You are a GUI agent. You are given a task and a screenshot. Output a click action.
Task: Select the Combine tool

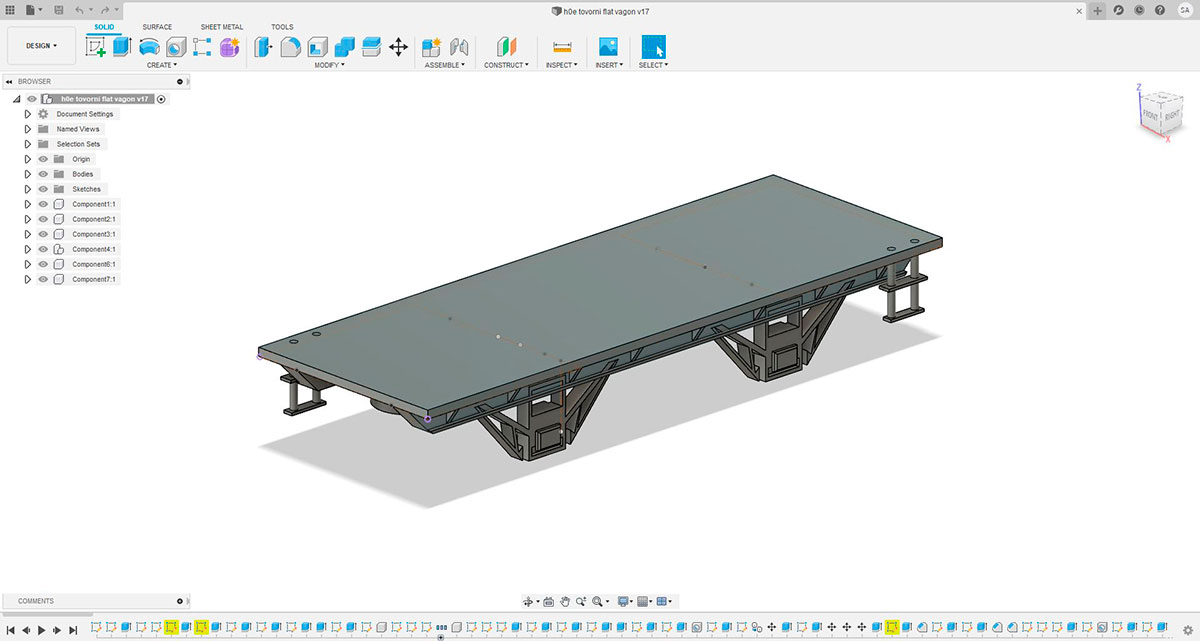tap(345, 46)
